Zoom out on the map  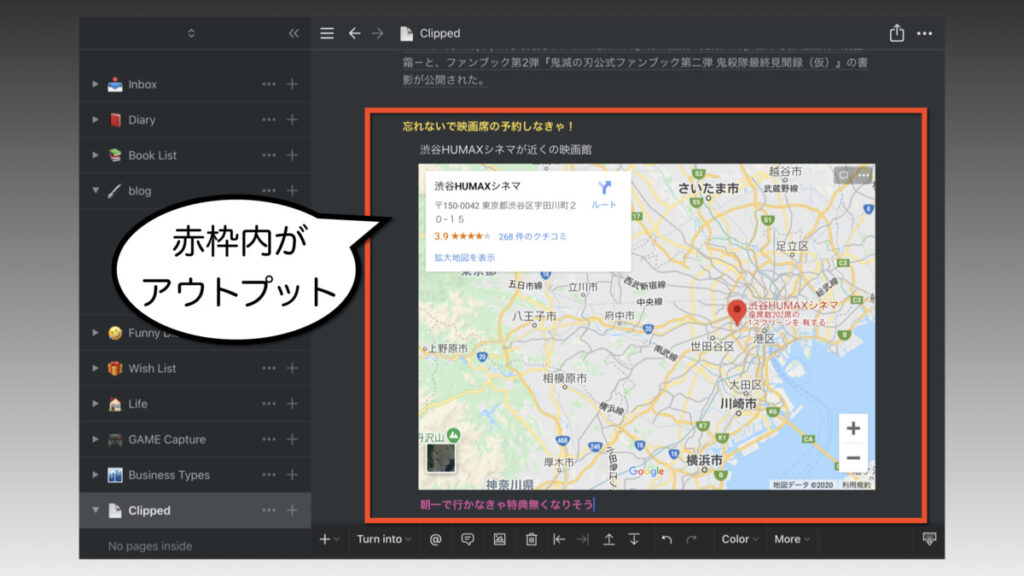click(x=853, y=458)
